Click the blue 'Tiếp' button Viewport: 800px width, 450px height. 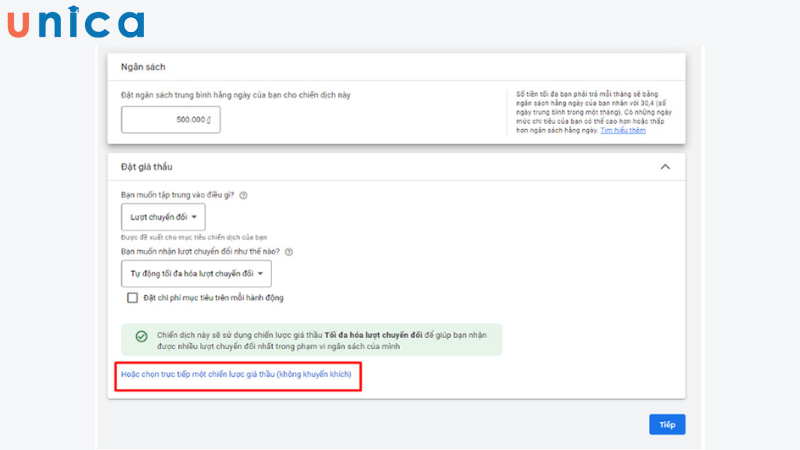(x=667, y=424)
